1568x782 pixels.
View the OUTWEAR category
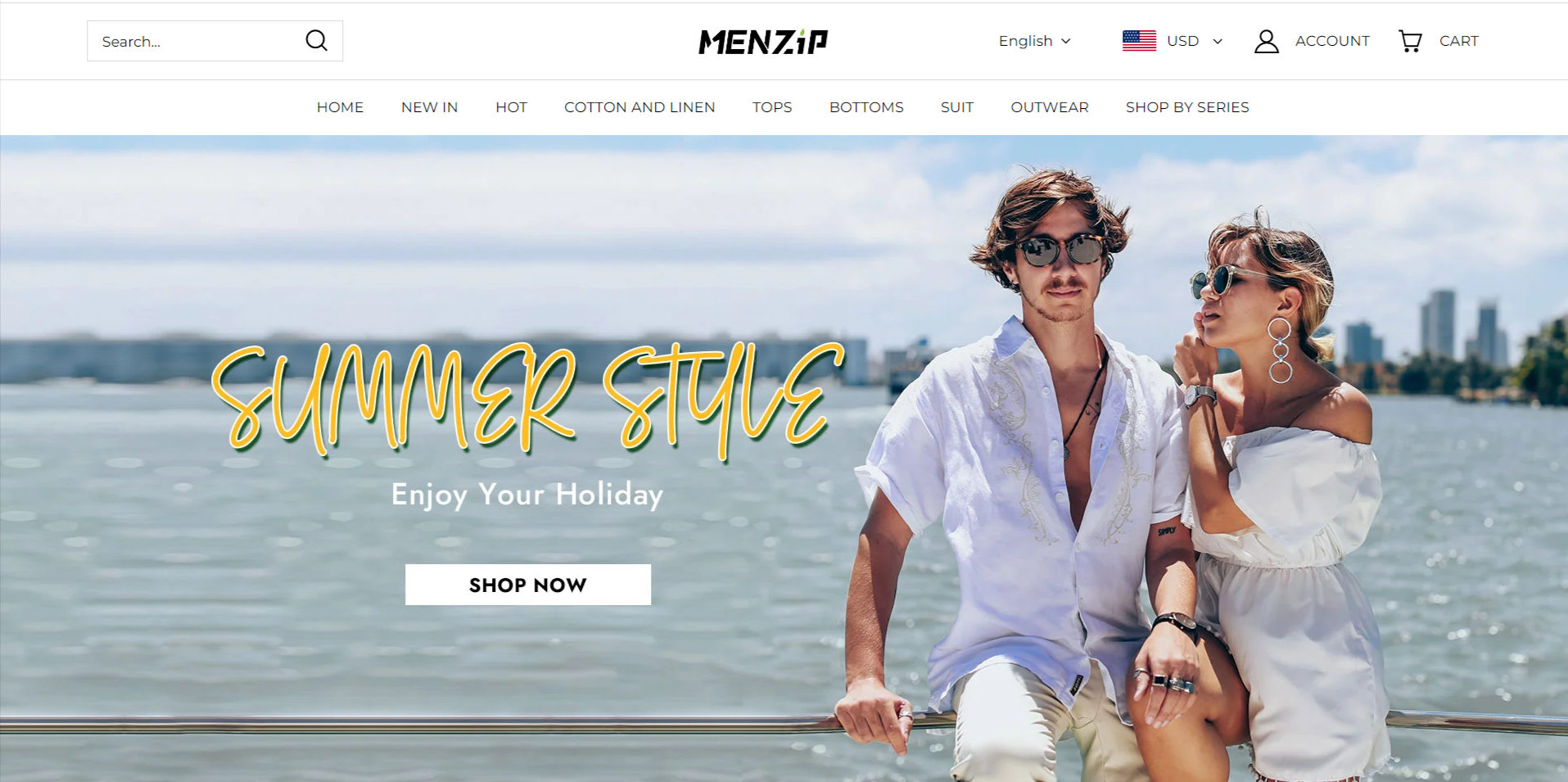coord(1050,107)
